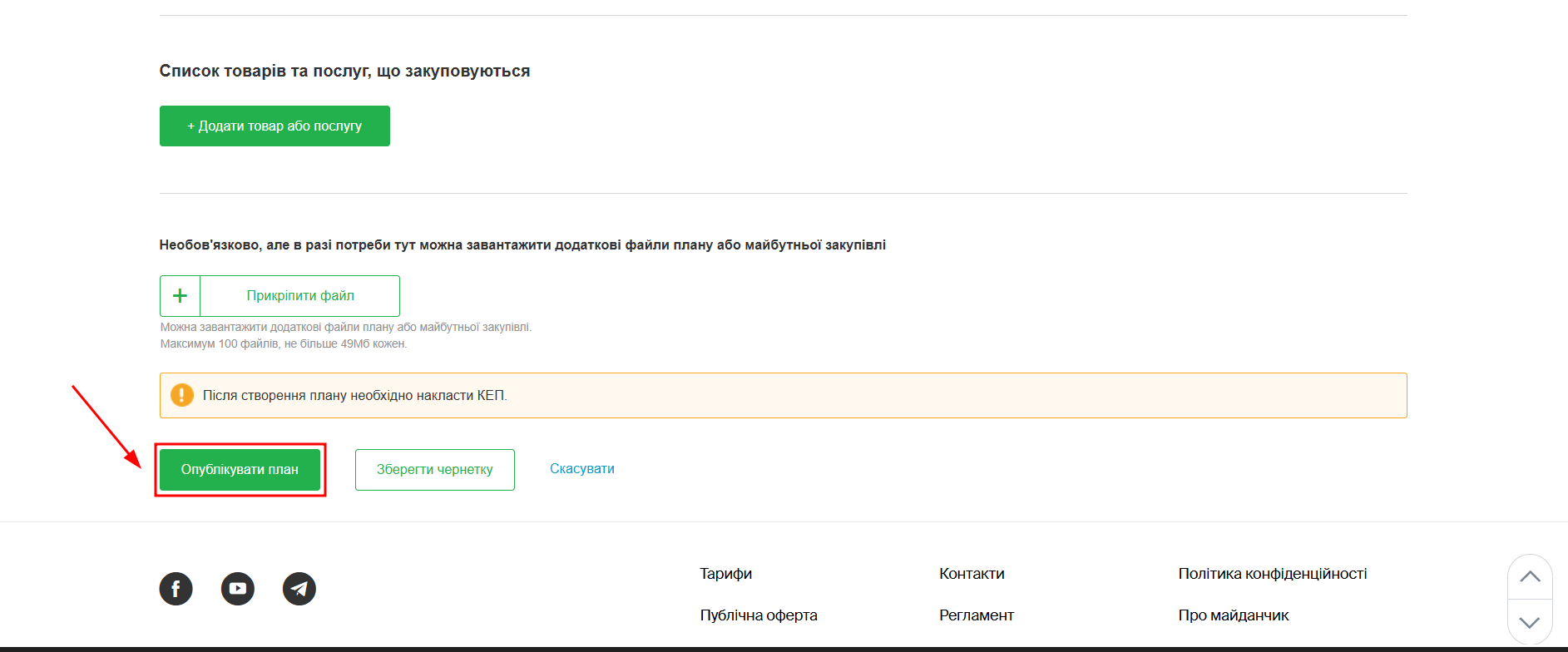The width and height of the screenshot is (1568, 652).
Task: Open the 'Про майданчик' footer link
Action: click(1233, 615)
